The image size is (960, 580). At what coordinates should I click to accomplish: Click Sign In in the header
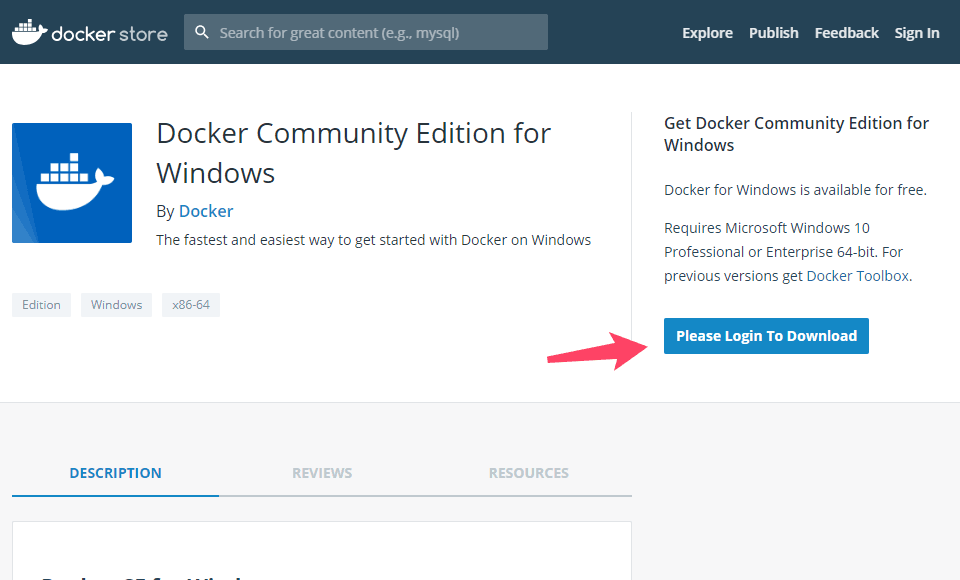(x=917, y=32)
